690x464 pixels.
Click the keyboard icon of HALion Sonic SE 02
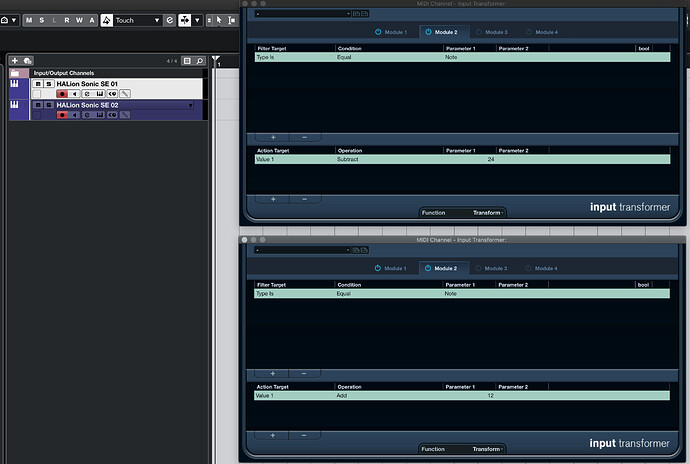pos(15,104)
